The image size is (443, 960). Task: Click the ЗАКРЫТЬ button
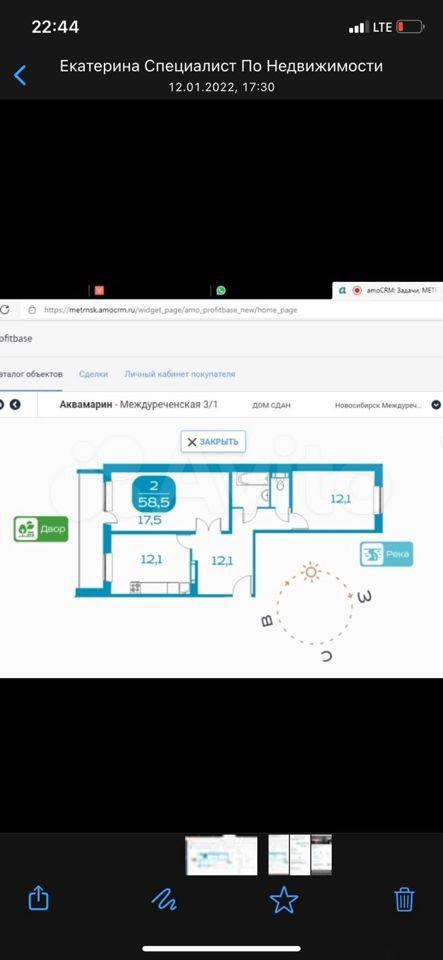(x=213, y=442)
